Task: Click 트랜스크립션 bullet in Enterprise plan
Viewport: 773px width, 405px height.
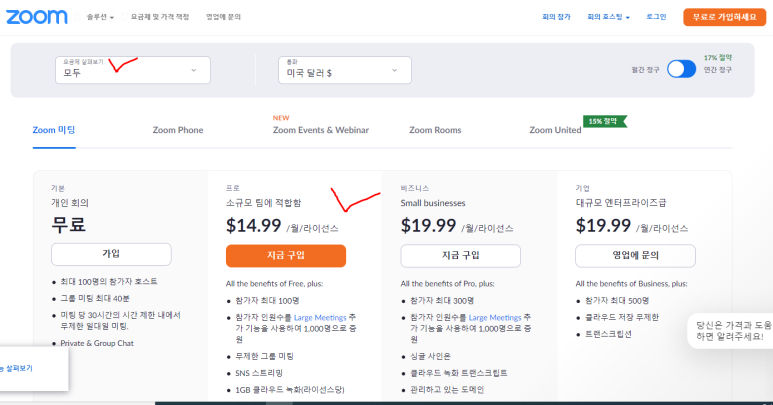Action: [608, 334]
